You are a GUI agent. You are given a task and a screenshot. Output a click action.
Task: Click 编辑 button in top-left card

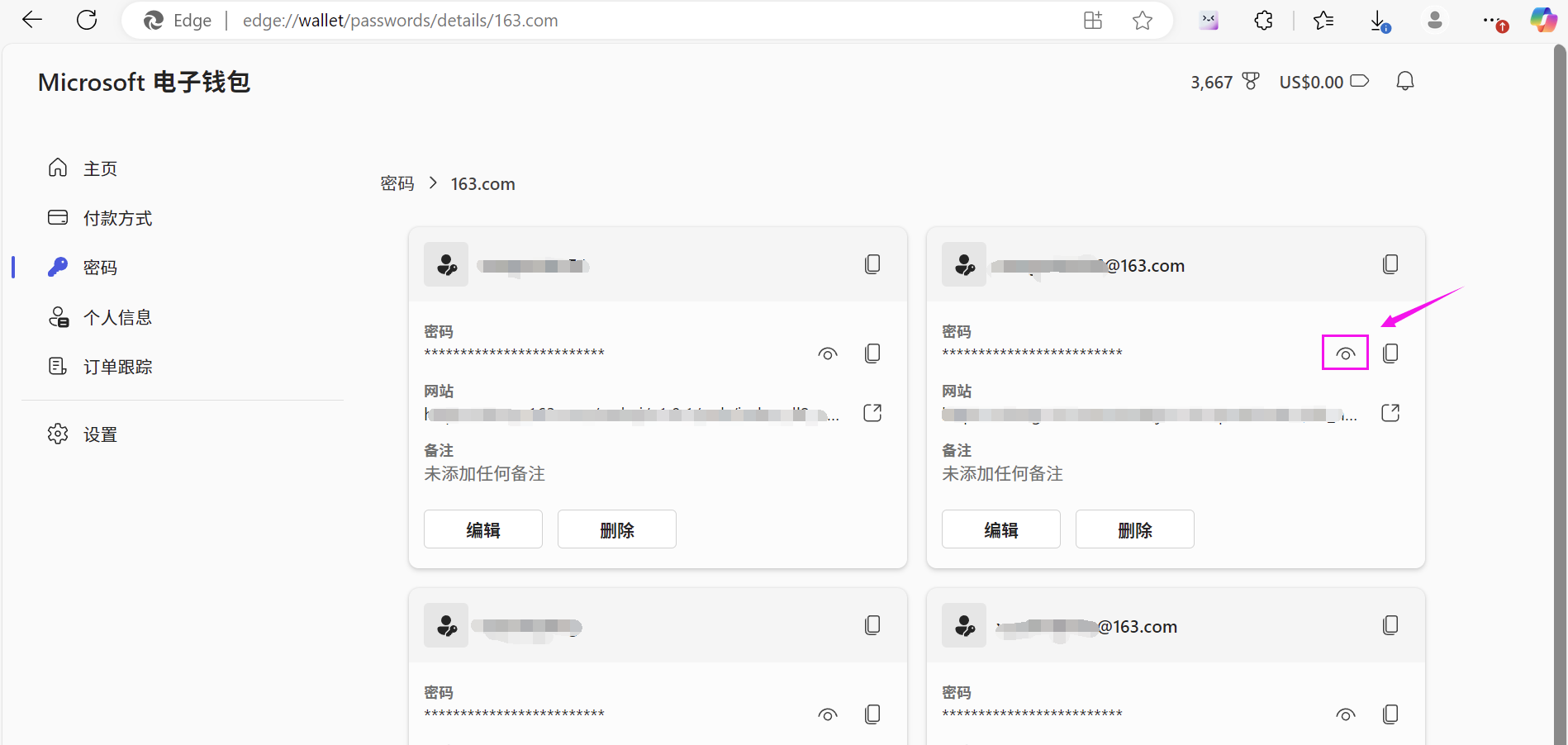(x=482, y=529)
